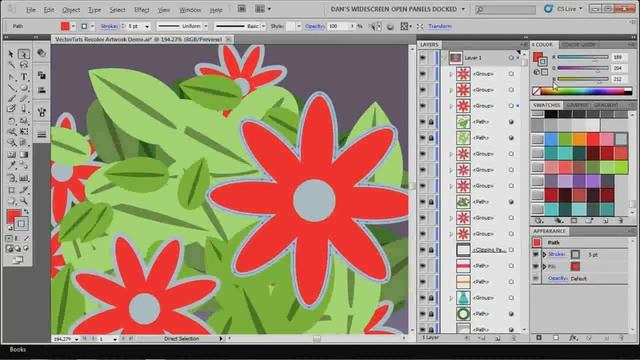Switch to the Gradient panel tab

click(606, 105)
